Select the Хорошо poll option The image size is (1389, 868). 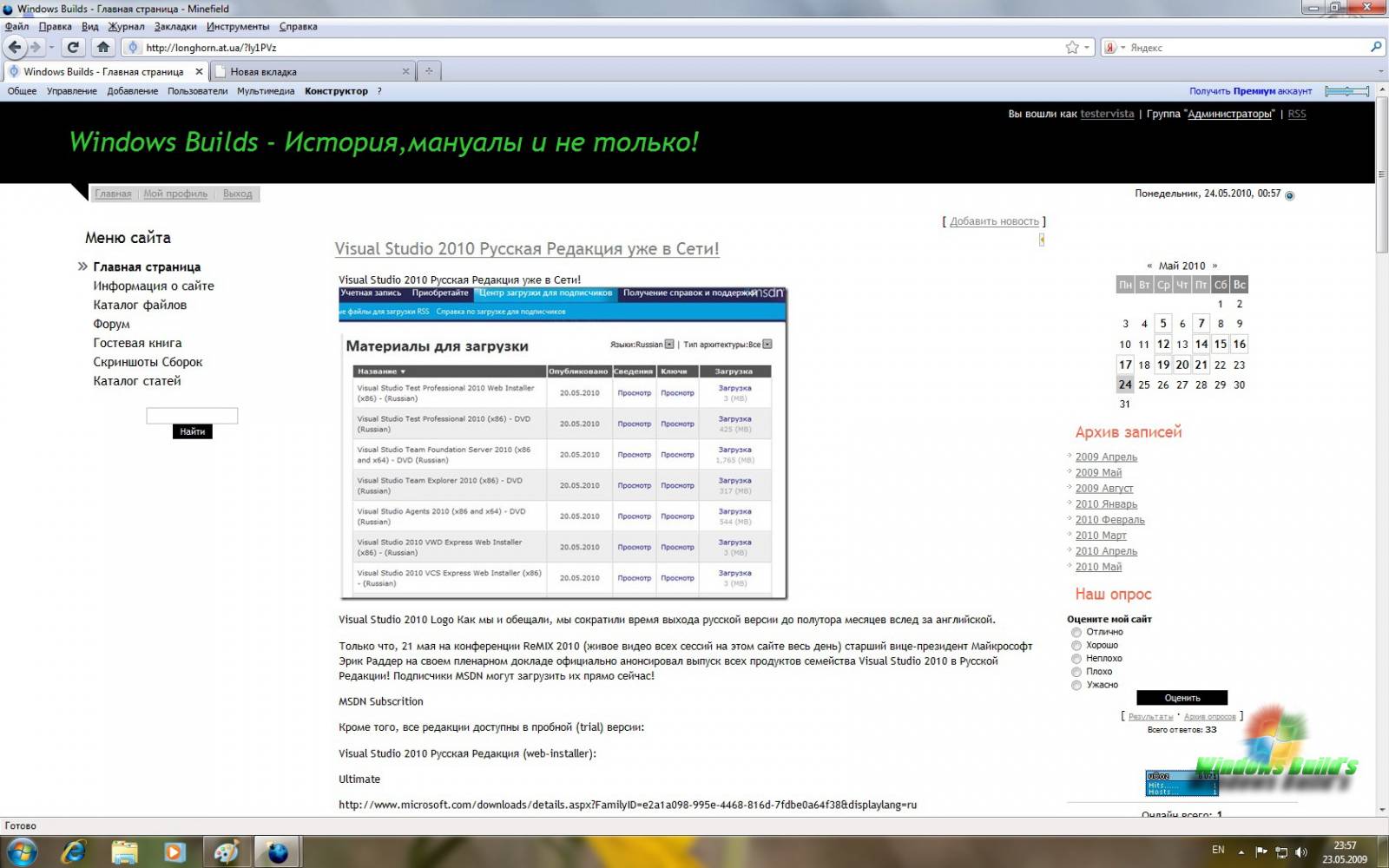(1076, 646)
